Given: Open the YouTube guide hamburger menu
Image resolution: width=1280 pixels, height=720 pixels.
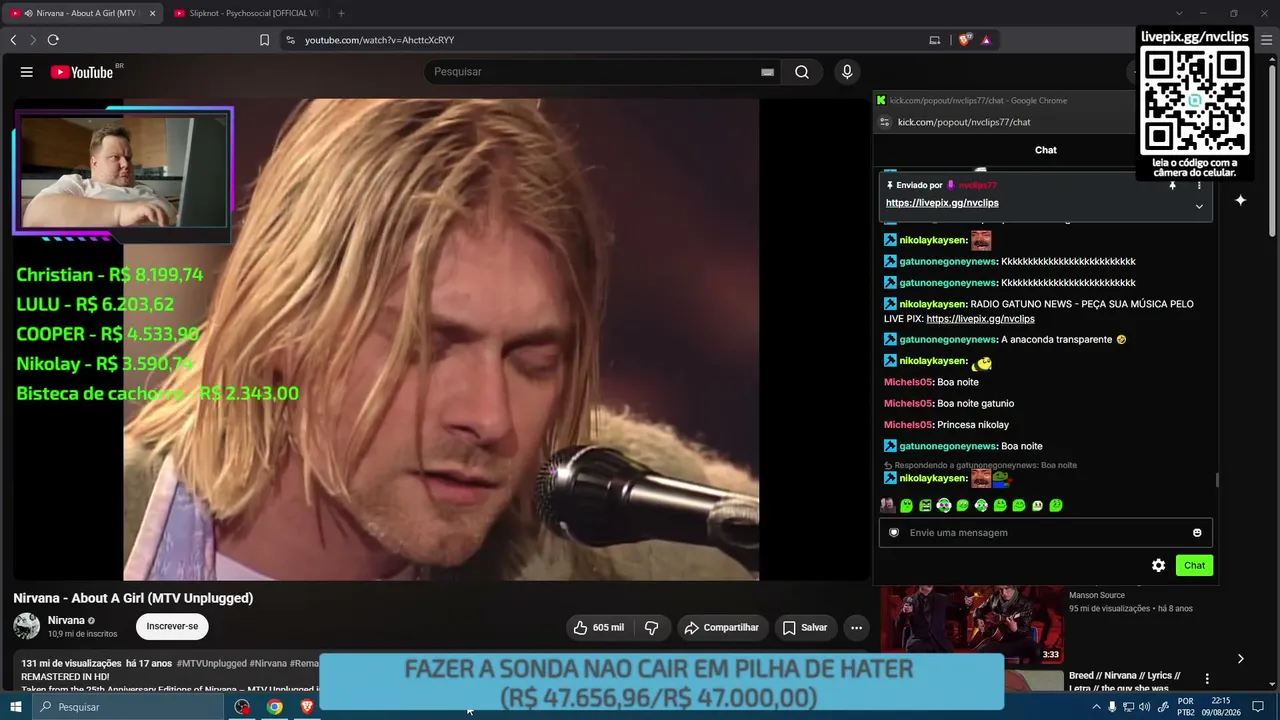Looking at the screenshot, I should point(27,72).
